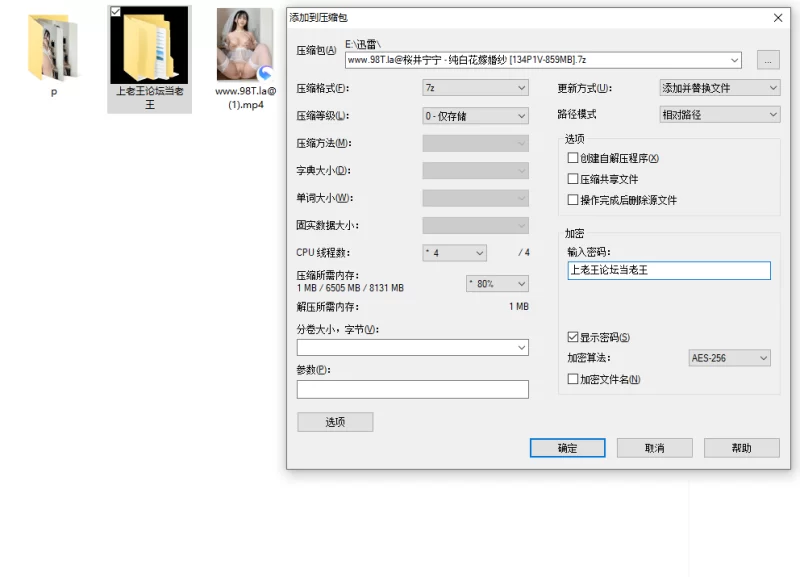Expand the 路径模式 dropdown set to 相对路径

coord(719,115)
